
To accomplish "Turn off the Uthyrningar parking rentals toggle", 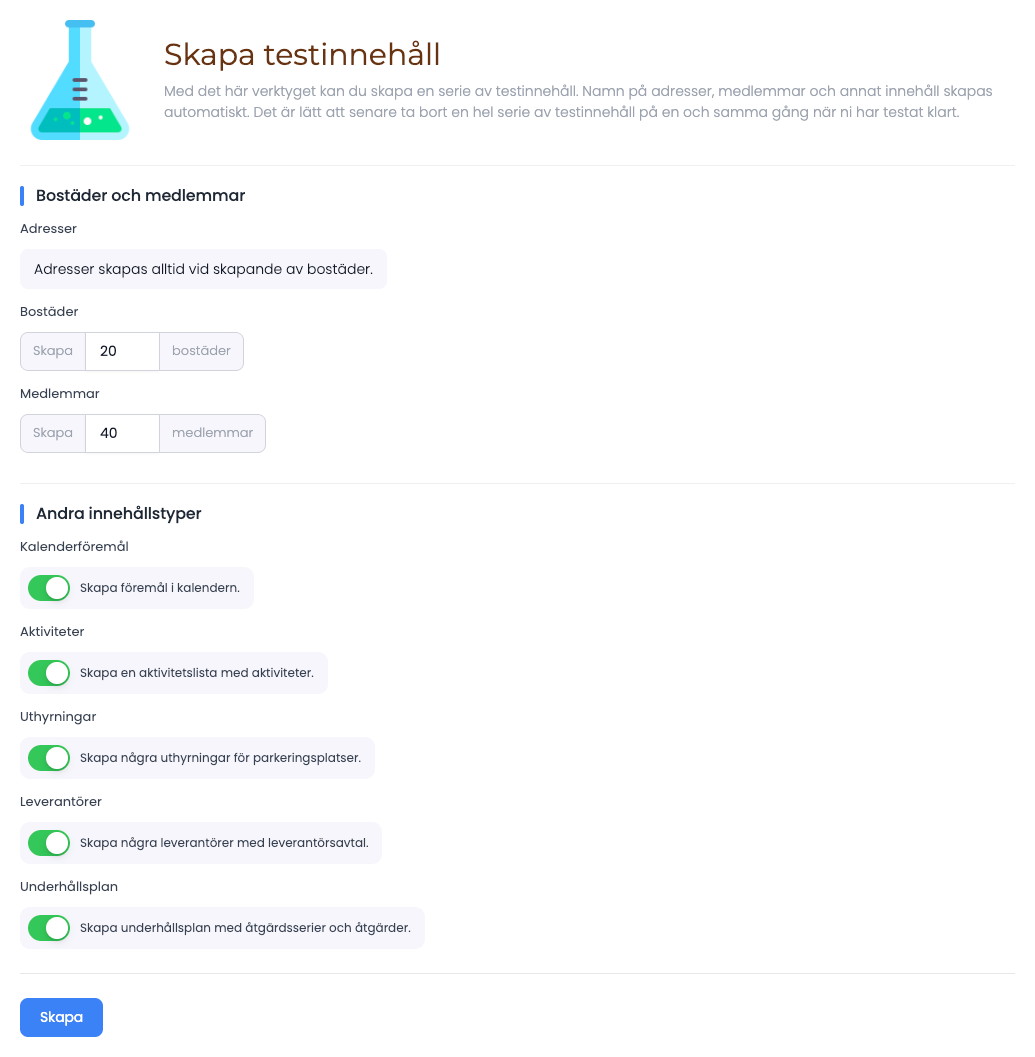I will point(49,758).
